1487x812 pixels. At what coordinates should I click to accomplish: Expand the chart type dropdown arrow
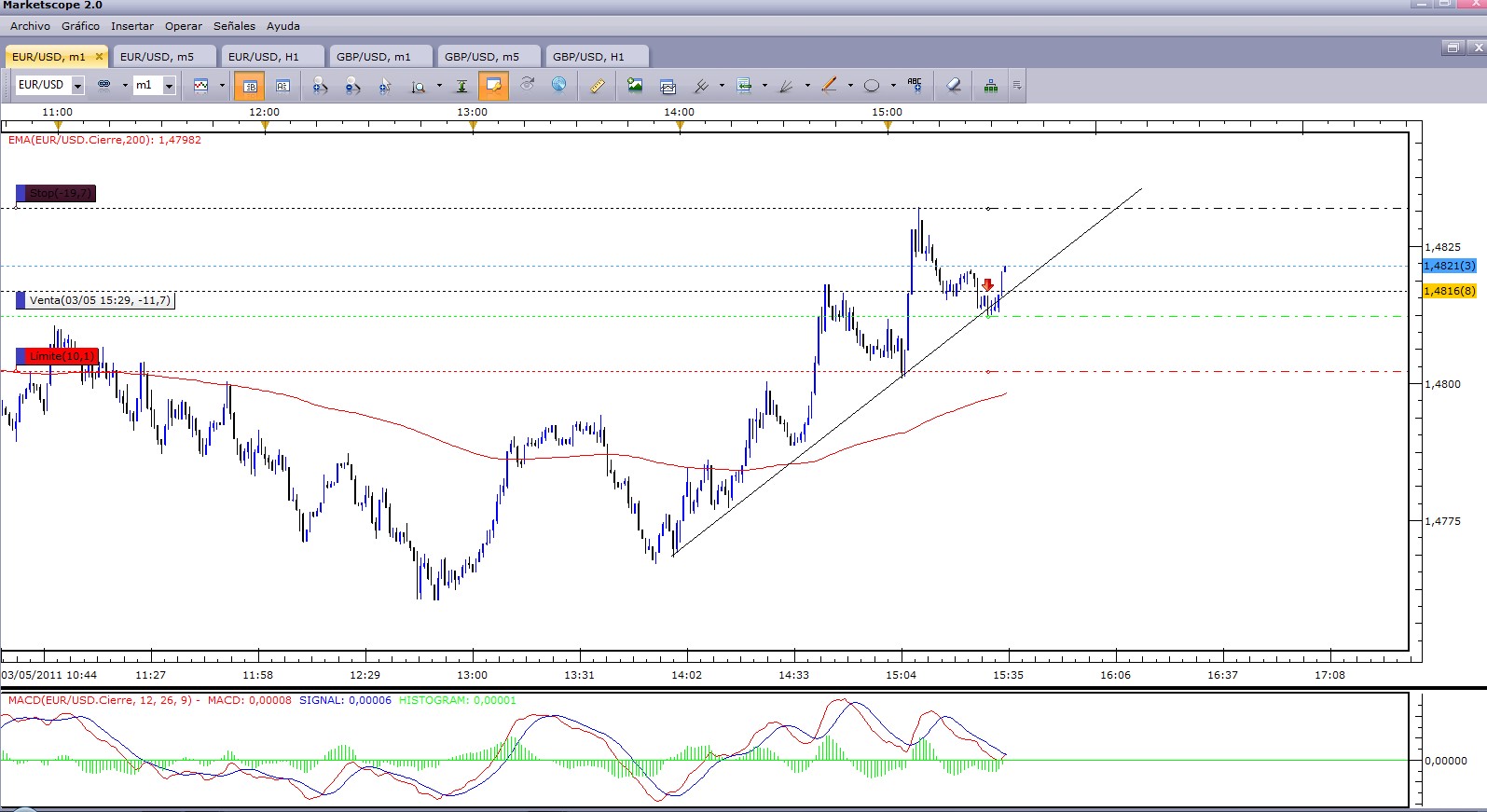(x=222, y=86)
